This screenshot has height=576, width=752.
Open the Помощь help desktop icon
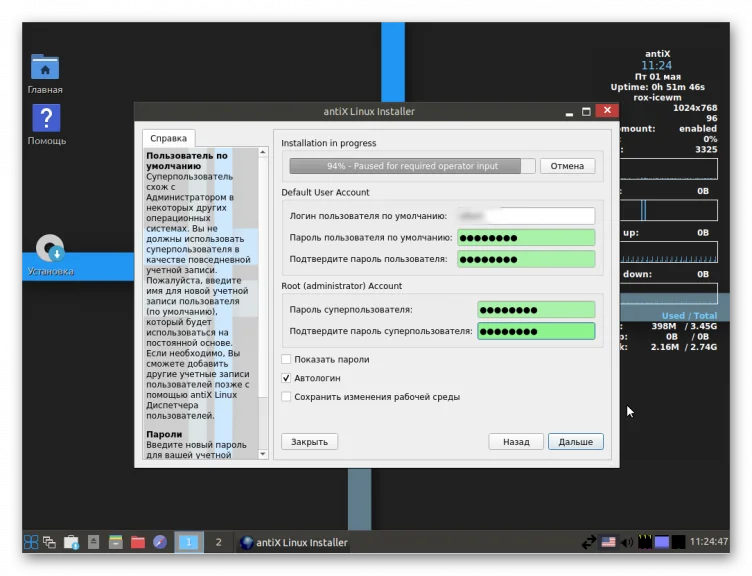point(46,120)
